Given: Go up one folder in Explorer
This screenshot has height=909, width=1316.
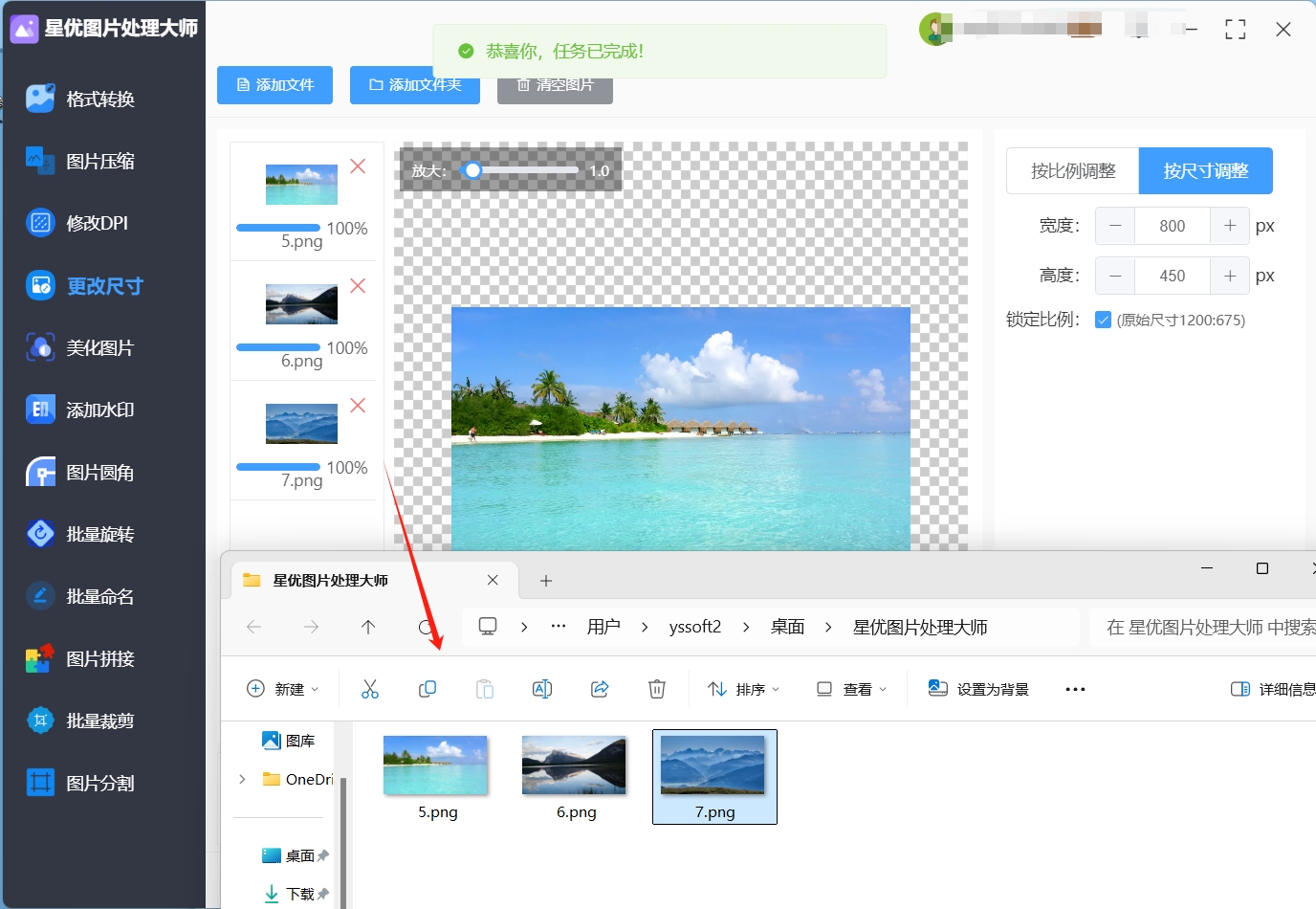Looking at the screenshot, I should click(368, 627).
